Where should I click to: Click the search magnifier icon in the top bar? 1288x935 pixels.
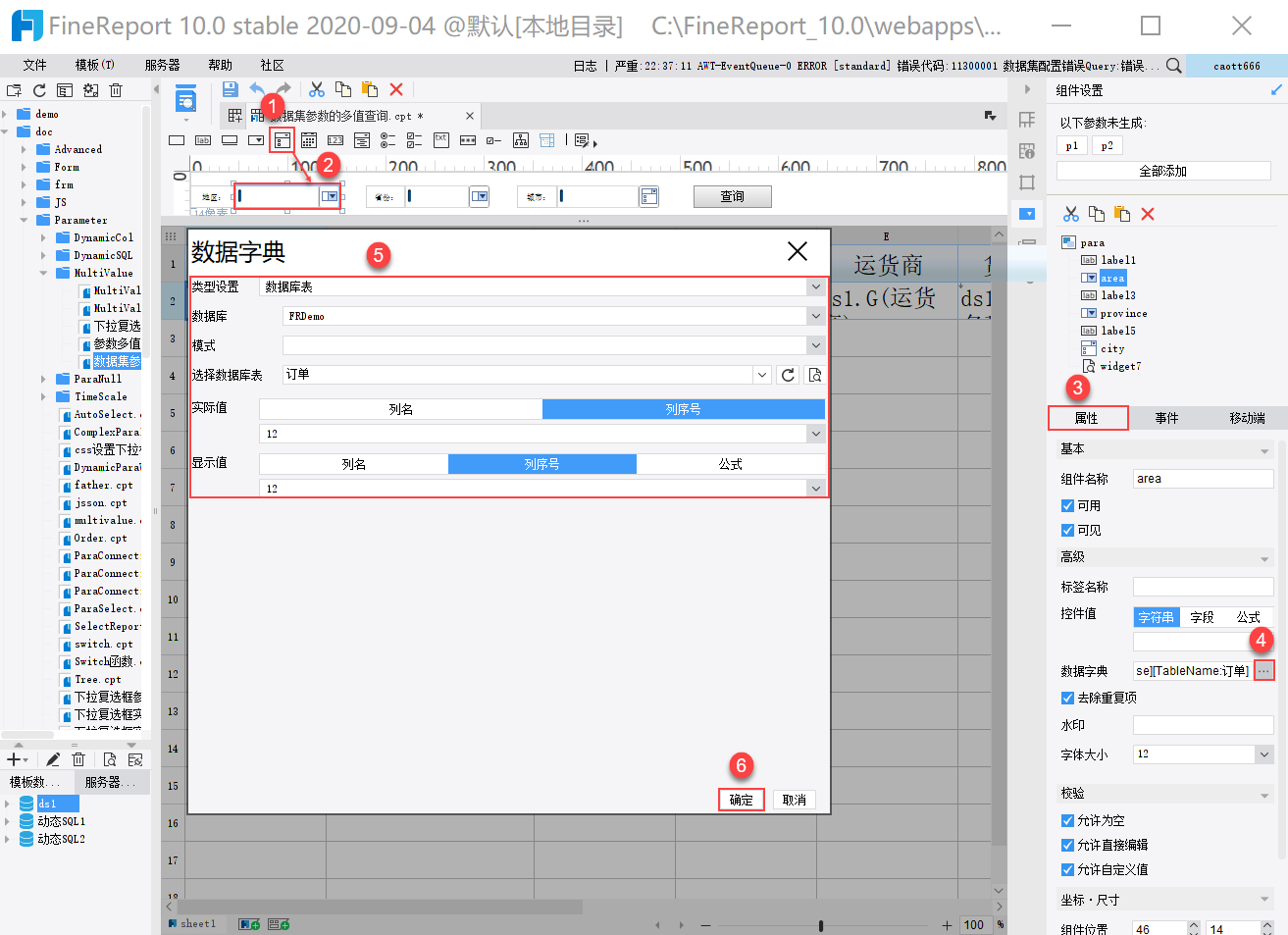click(x=1173, y=66)
